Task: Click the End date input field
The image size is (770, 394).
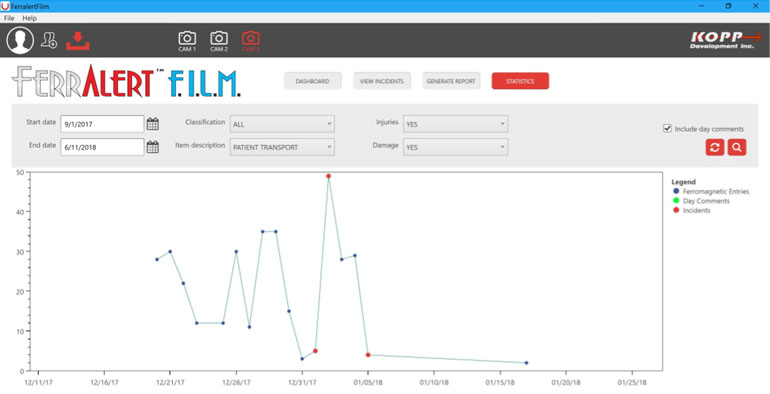Action: 102,147
